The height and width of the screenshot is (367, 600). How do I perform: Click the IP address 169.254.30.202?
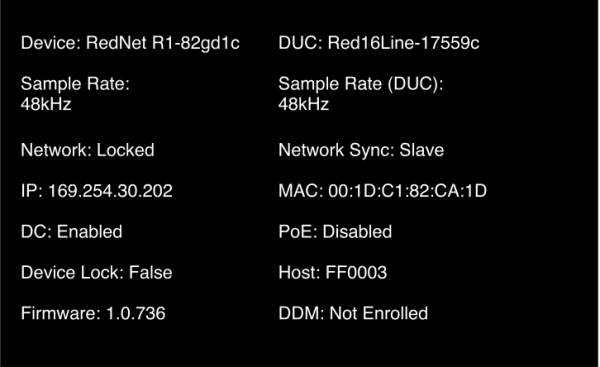pyautogui.click(x=97, y=191)
